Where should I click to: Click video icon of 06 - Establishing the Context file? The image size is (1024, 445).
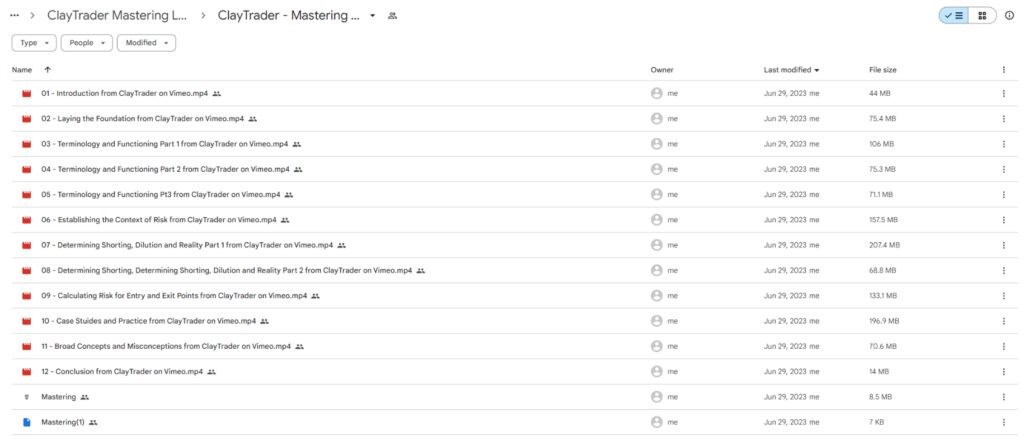click(x=27, y=220)
